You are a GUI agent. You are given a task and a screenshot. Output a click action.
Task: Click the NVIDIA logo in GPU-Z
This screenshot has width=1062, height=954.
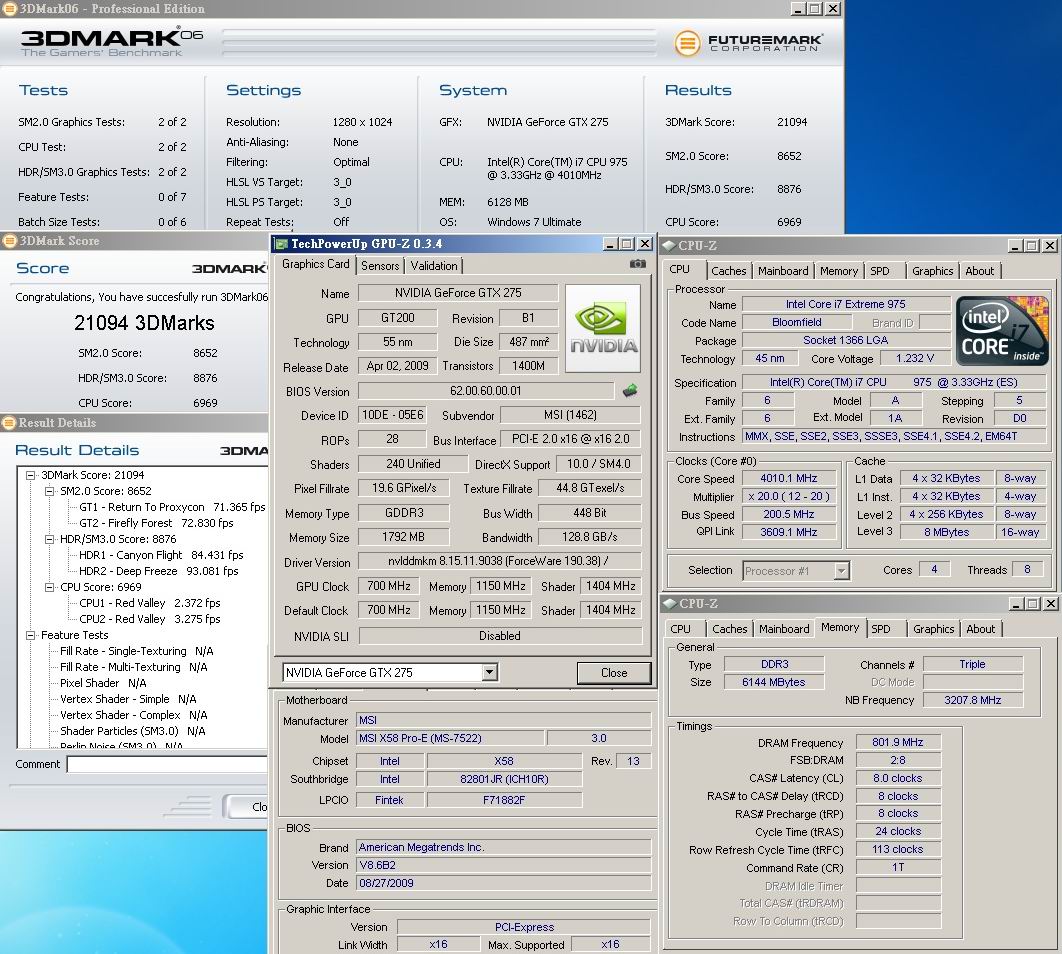click(603, 328)
